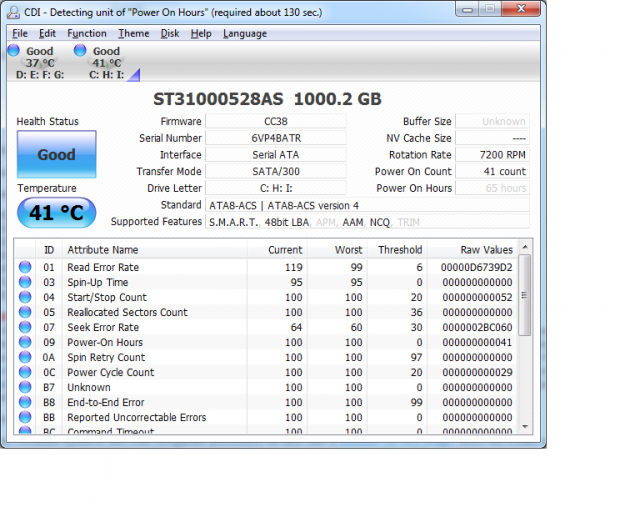Click raw value 0000002BC060
The height and width of the screenshot is (512, 640).
477,327
